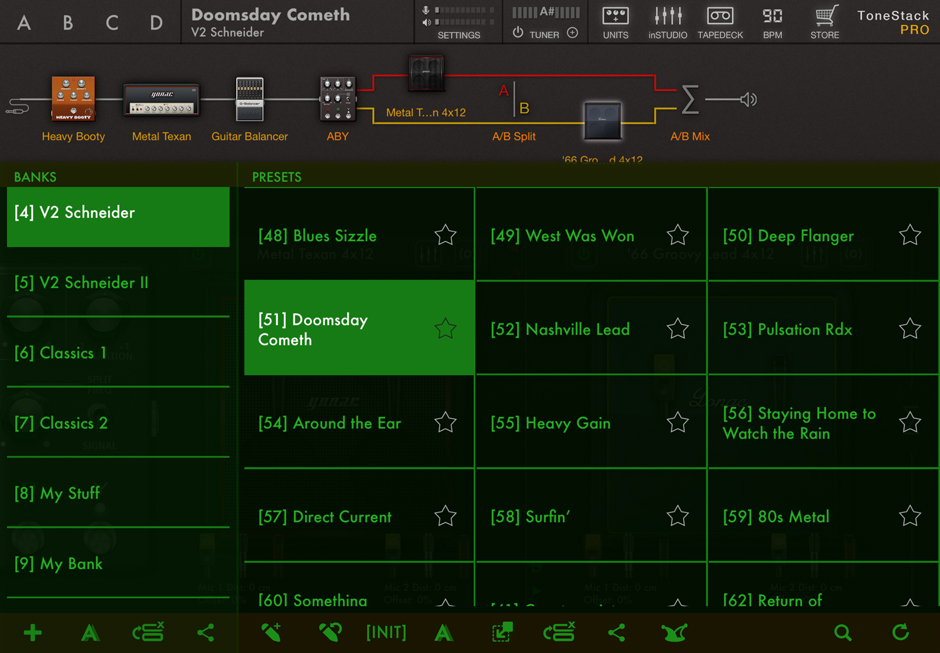Select the '66 Groovy Lead 4x12 cabinet

pos(602,121)
